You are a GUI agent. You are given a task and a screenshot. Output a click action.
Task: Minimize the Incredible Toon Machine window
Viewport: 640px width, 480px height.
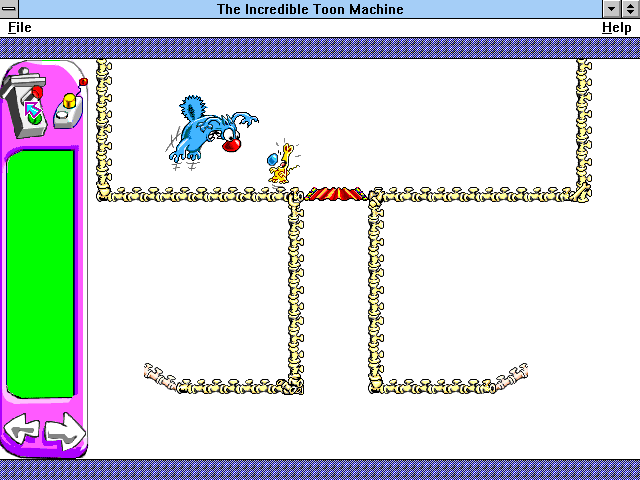[x=611, y=9]
